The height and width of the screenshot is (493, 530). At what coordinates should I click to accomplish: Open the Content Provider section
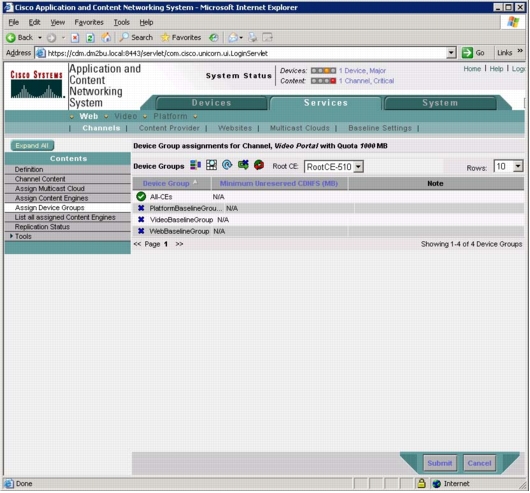click(x=169, y=128)
